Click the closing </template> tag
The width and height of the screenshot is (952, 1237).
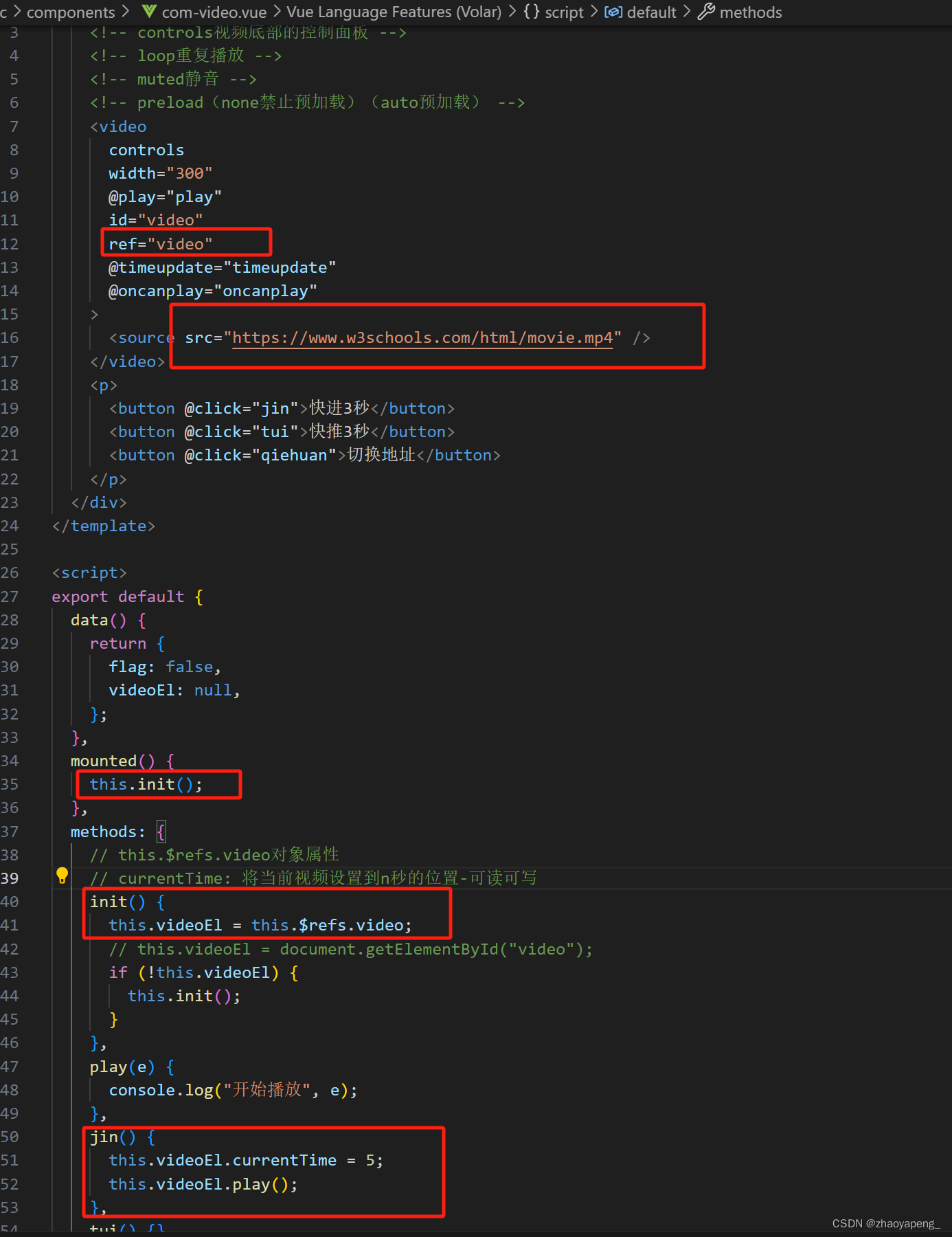104,526
